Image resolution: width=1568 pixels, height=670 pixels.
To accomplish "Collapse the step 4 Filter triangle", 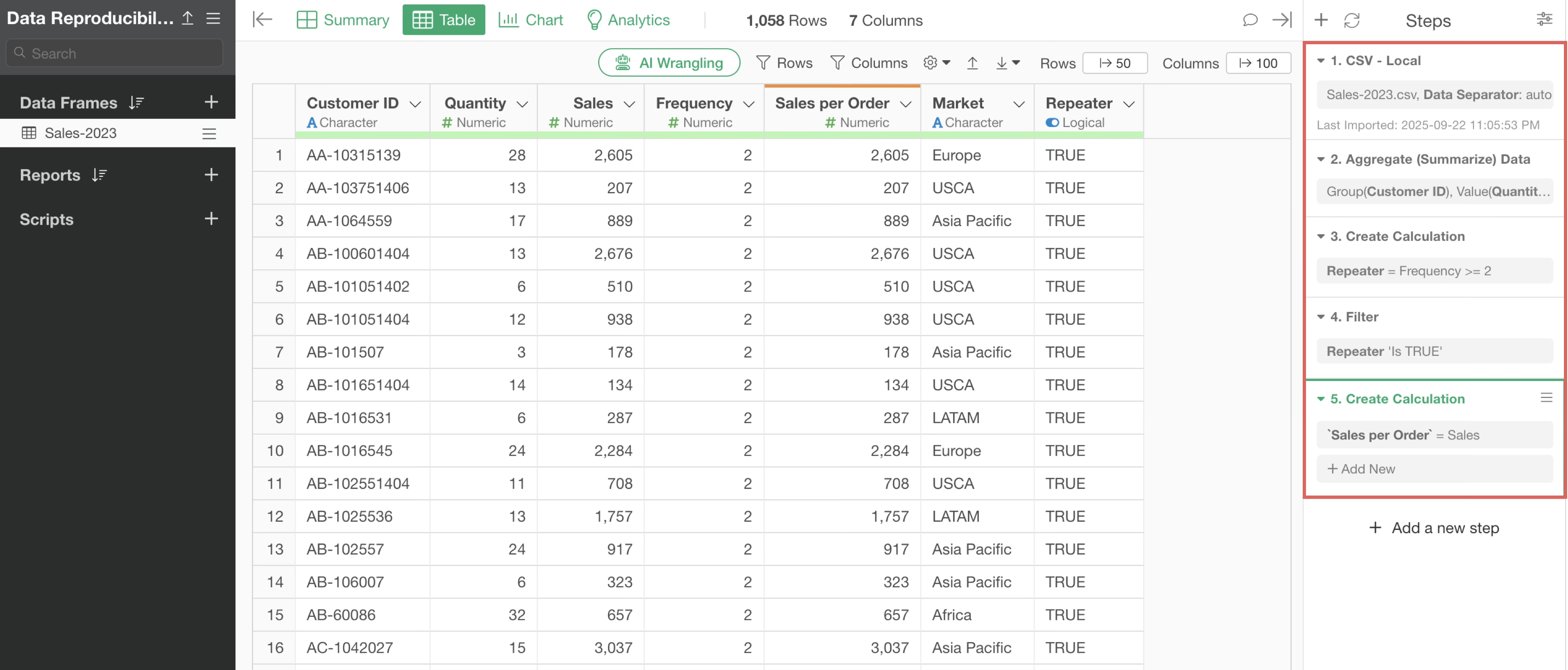I will click(x=1320, y=317).
